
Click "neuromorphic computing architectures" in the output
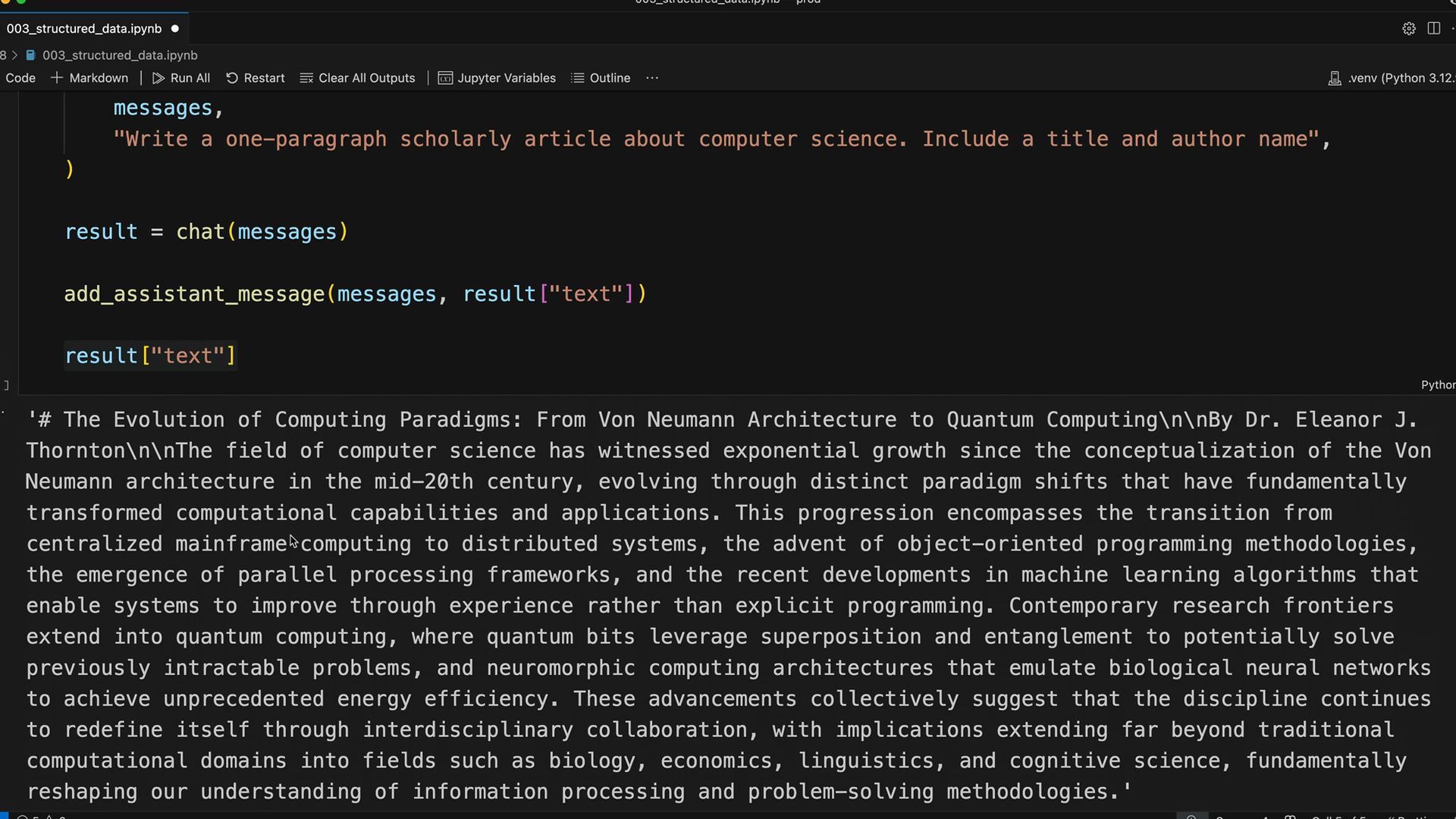[710, 668]
